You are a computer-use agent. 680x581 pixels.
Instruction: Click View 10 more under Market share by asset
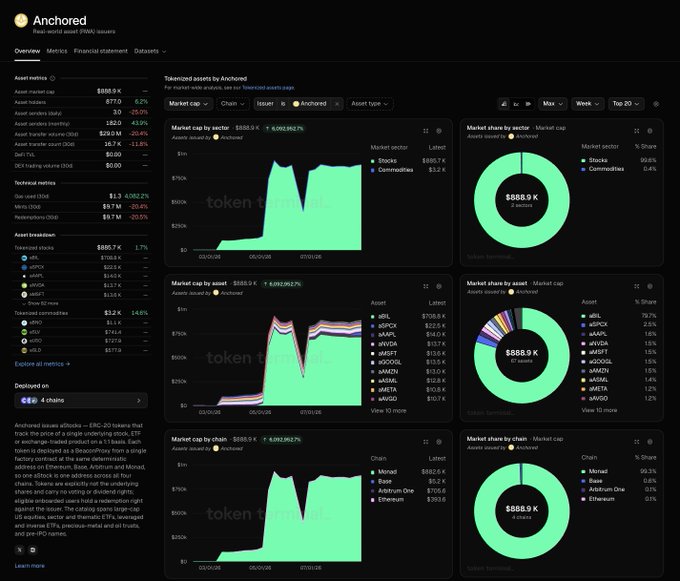599,410
